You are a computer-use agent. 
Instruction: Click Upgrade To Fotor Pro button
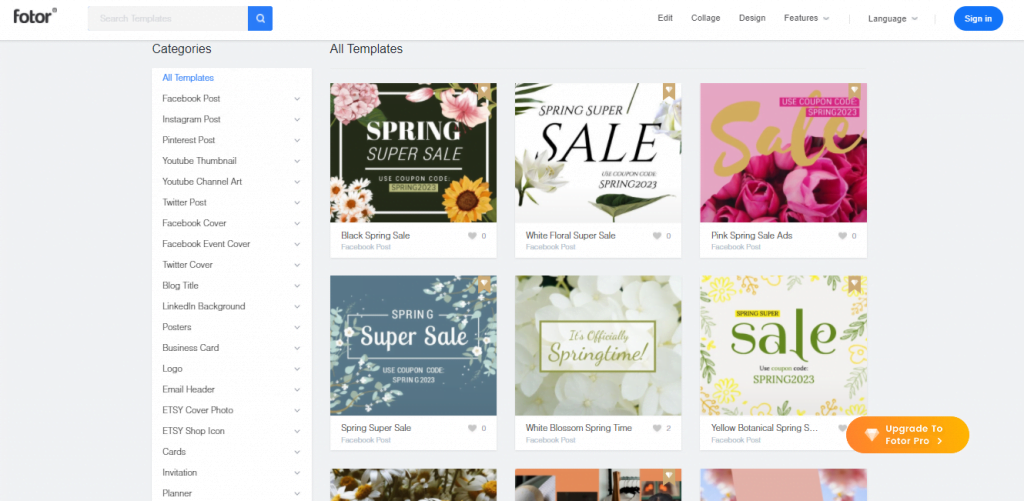[908, 435]
